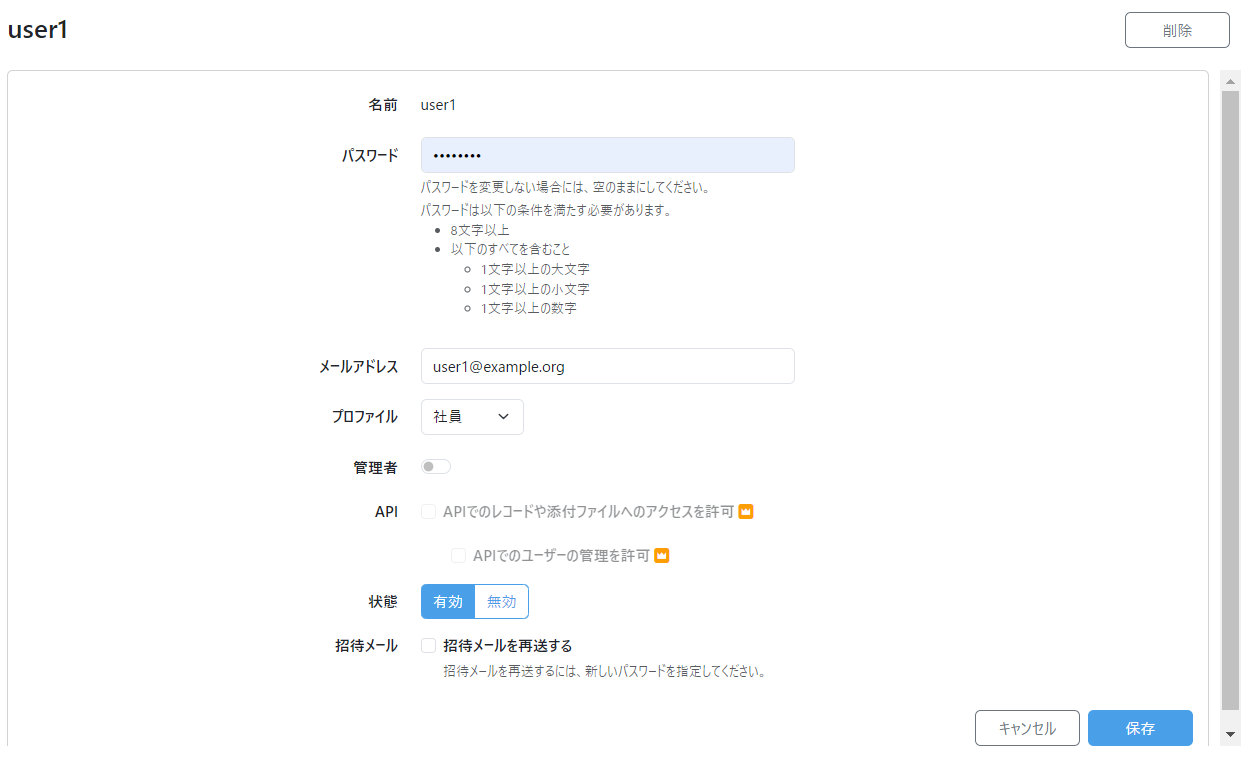
Task: Click crown icon beside ユーザーの管理を許可
Action: 661,555
